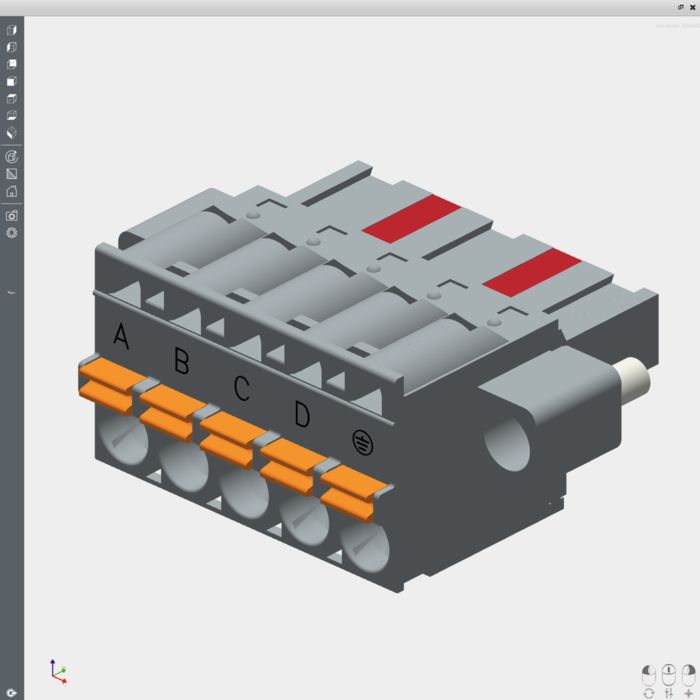
Task: Click the second cube view icon
Action: coord(12,47)
